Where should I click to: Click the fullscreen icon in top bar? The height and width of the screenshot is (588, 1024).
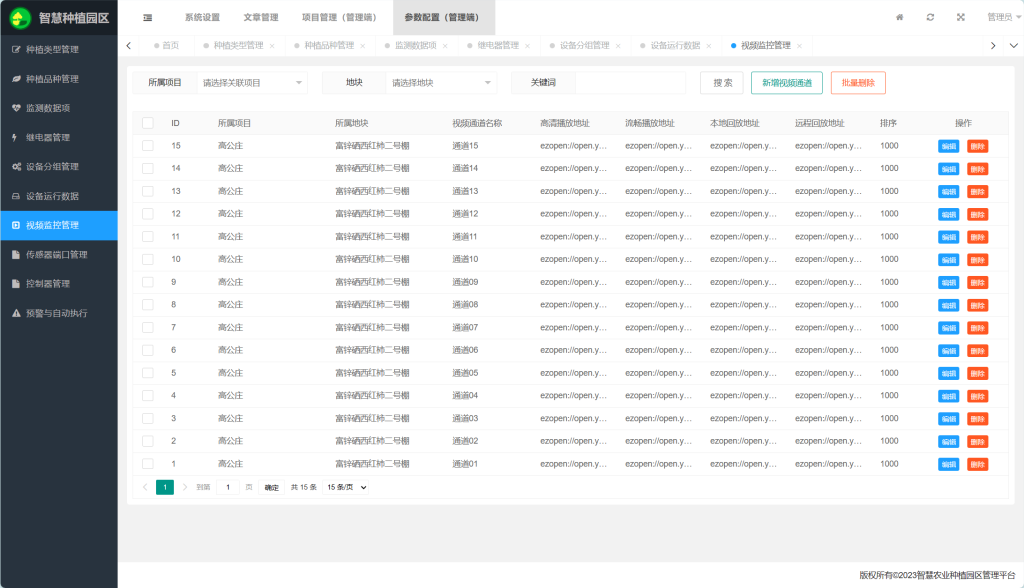(x=961, y=17)
